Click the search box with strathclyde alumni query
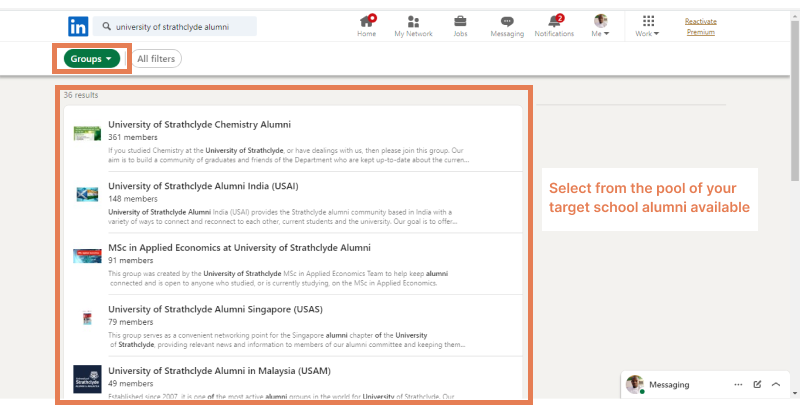The width and height of the screenshot is (800, 407). [x=174, y=27]
